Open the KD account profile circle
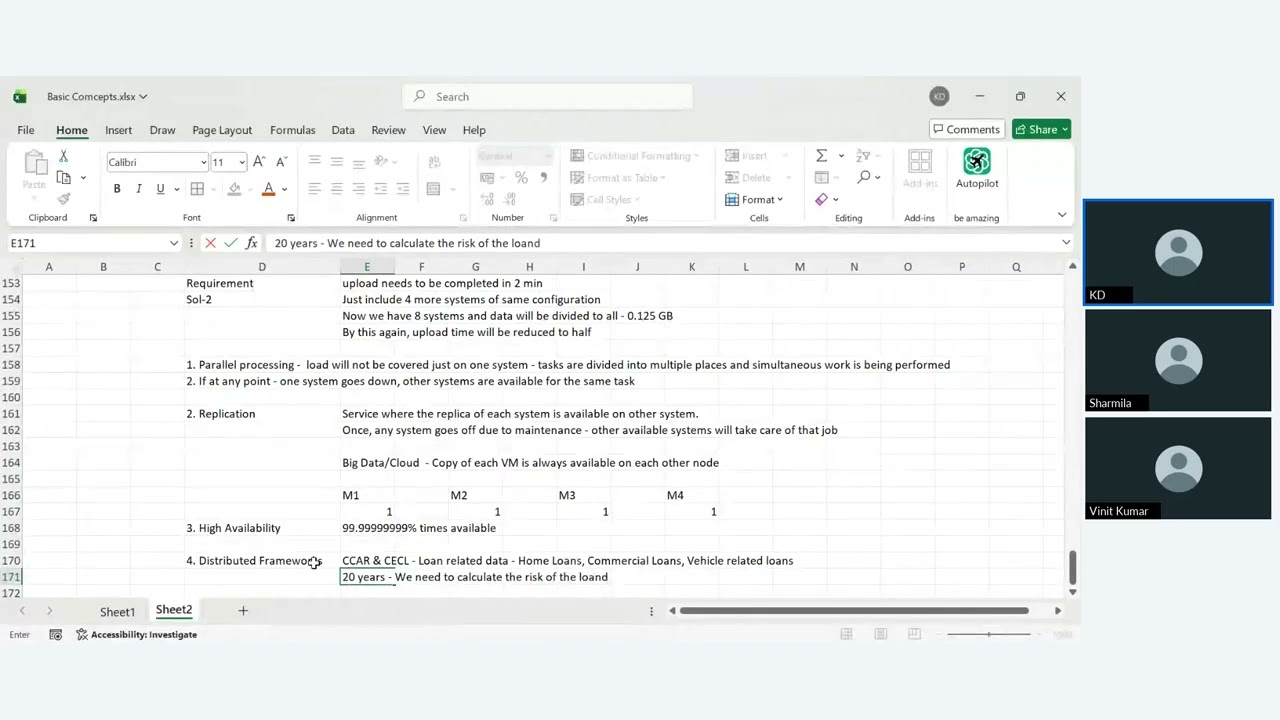The width and height of the screenshot is (1280, 720). coord(939,97)
